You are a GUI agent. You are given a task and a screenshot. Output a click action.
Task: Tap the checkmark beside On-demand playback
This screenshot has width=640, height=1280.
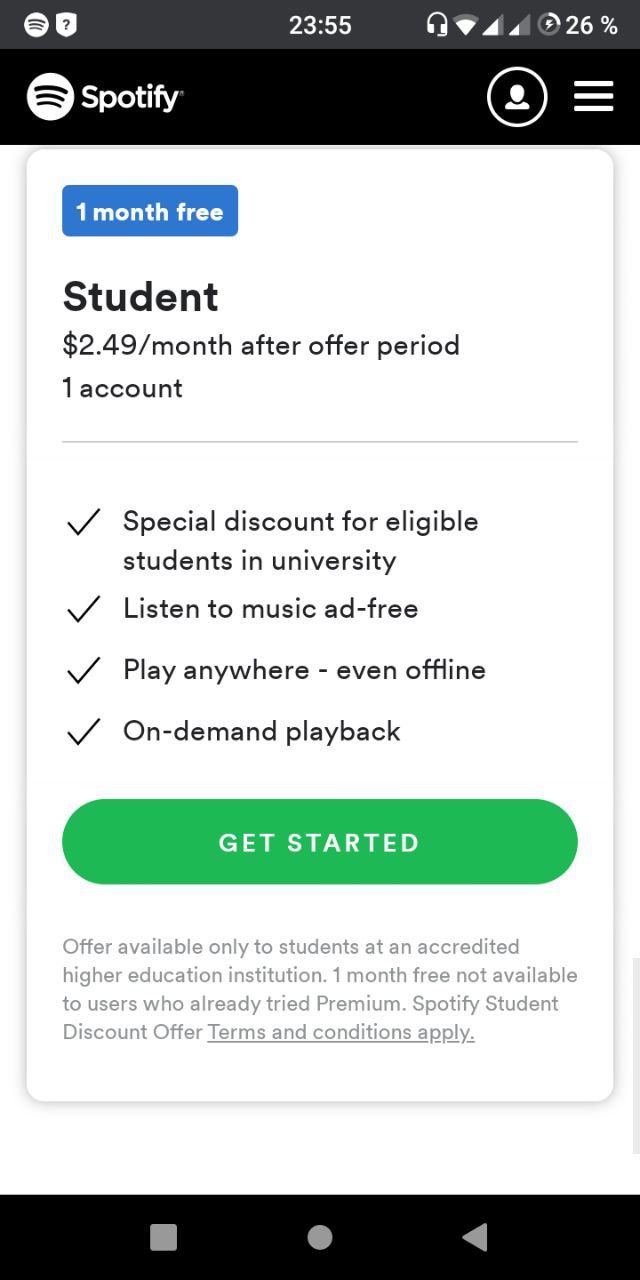pos(83,732)
